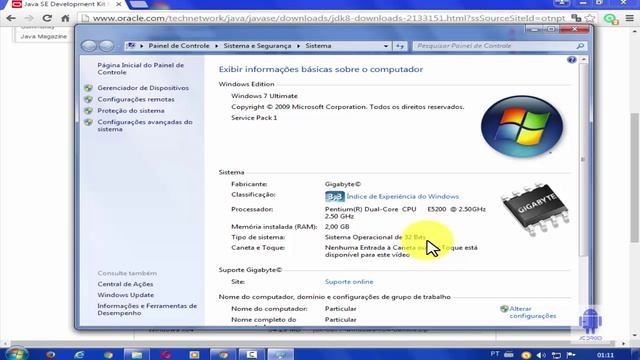Go back in the Chrome browser
The image size is (640, 360).
click(x=11, y=18)
